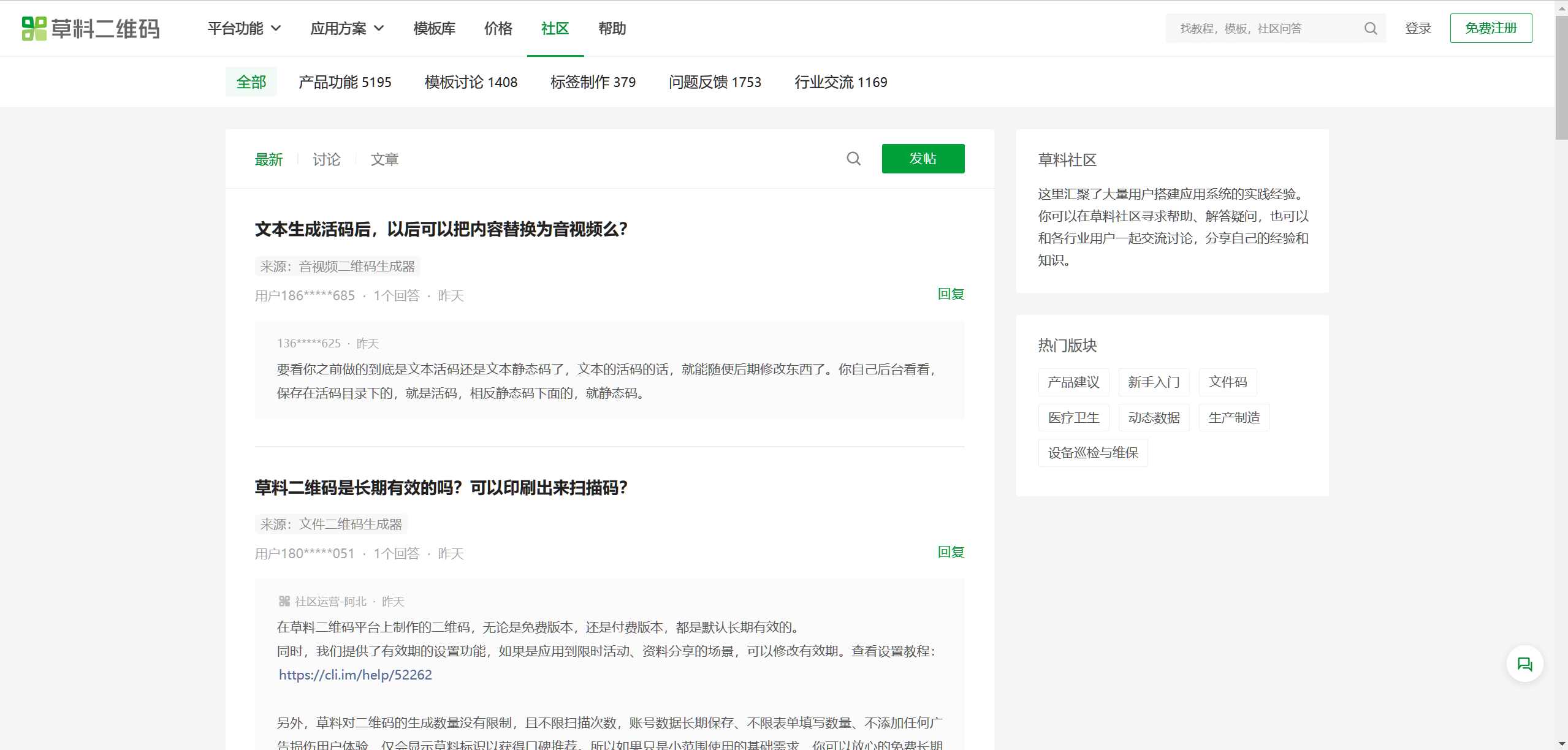Click the 动态数据 hot section tag
The width and height of the screenshot is (1568, 750).
[x=1154, y=418]
